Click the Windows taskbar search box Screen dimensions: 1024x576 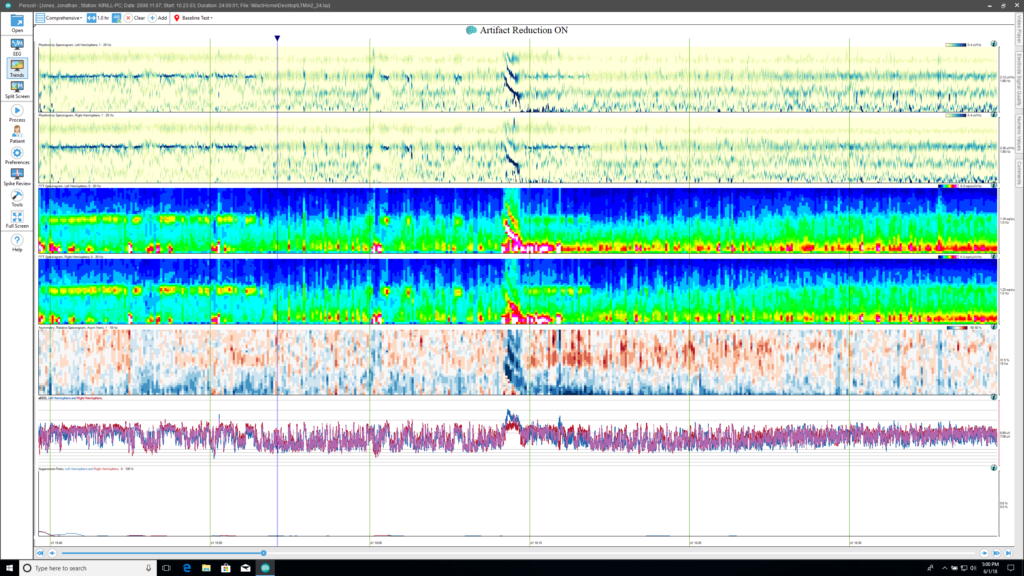88,568
